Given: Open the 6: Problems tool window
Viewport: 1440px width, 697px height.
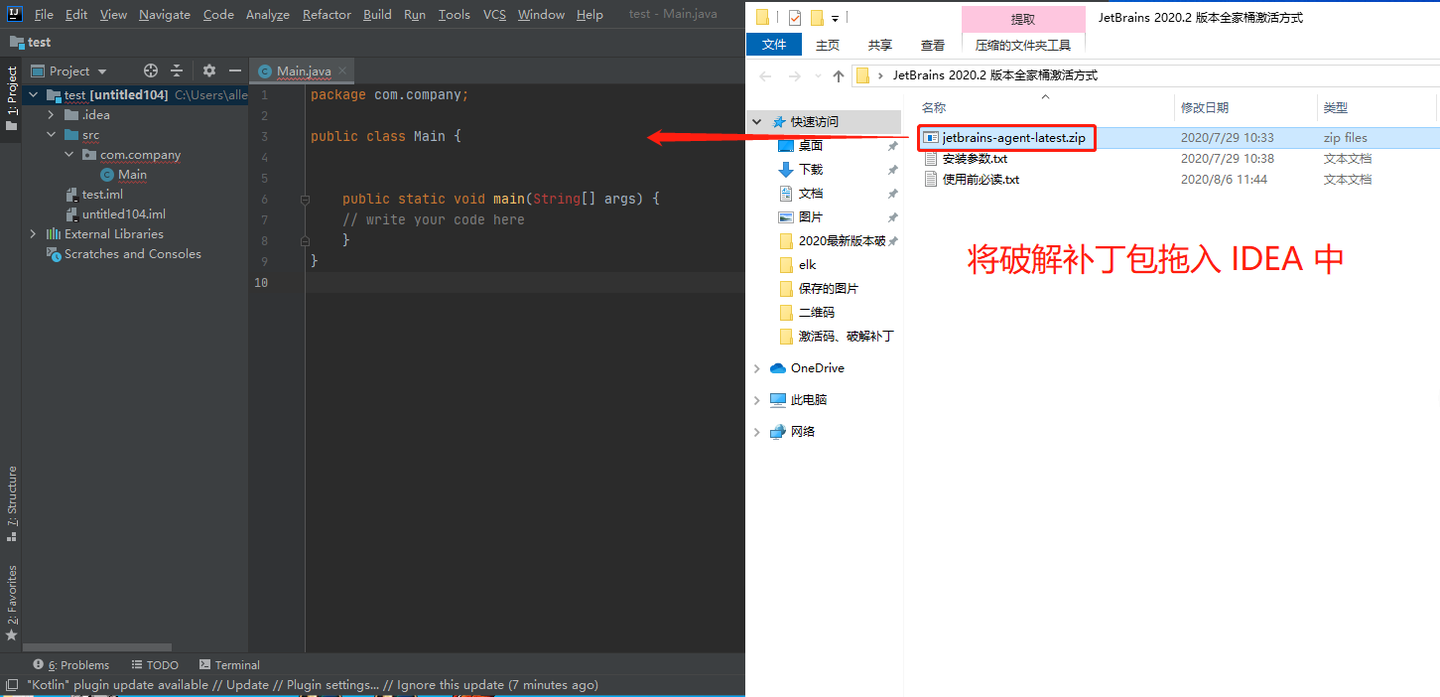Looking at the screenshot, I should pyautogui.click(x=71, y=665).
